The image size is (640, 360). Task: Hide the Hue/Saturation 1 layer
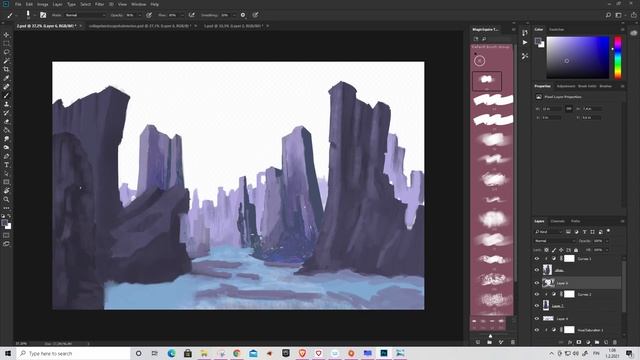click(537, 330)
